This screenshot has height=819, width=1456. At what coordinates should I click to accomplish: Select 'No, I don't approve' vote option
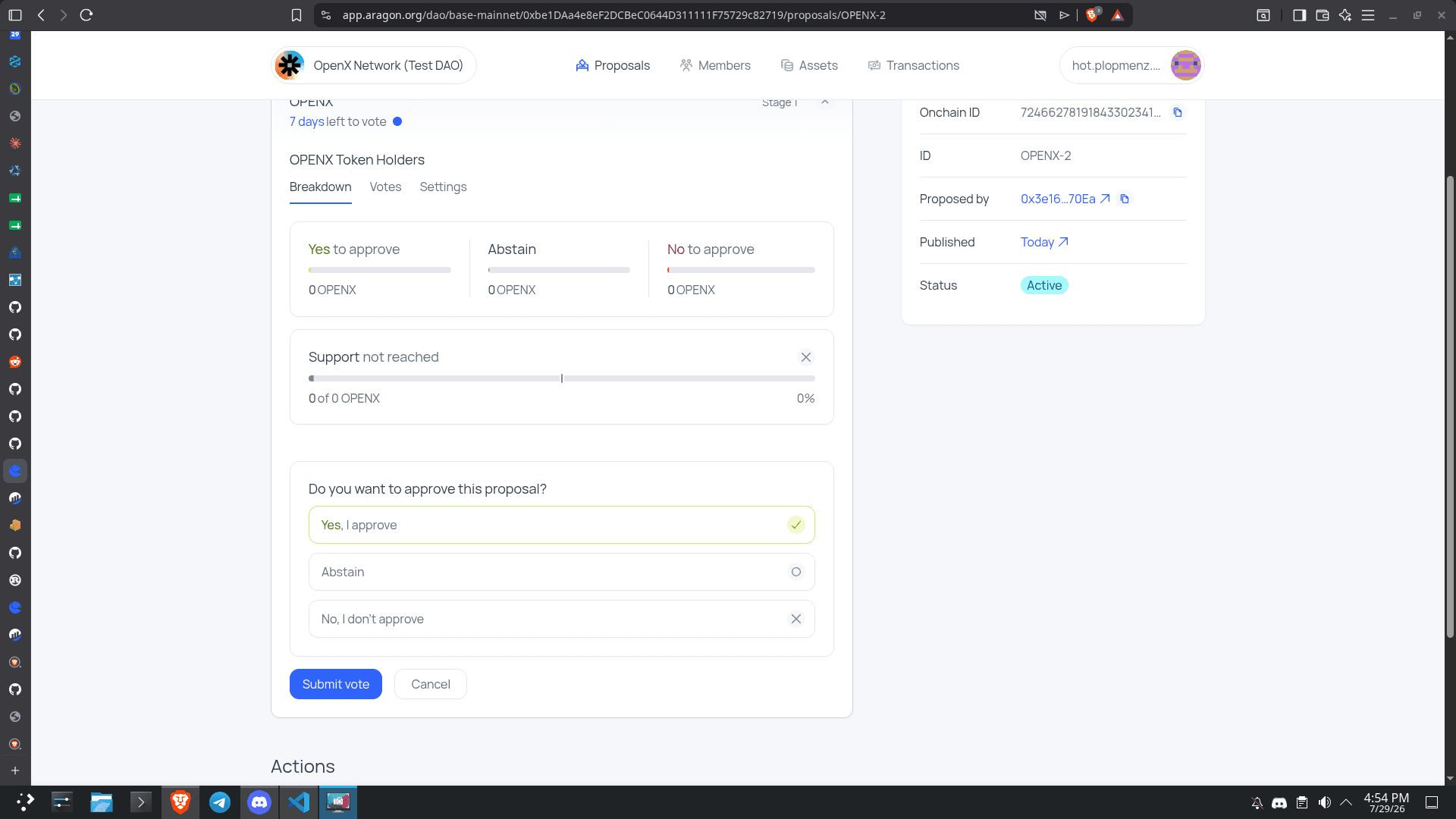coord(561,619)
